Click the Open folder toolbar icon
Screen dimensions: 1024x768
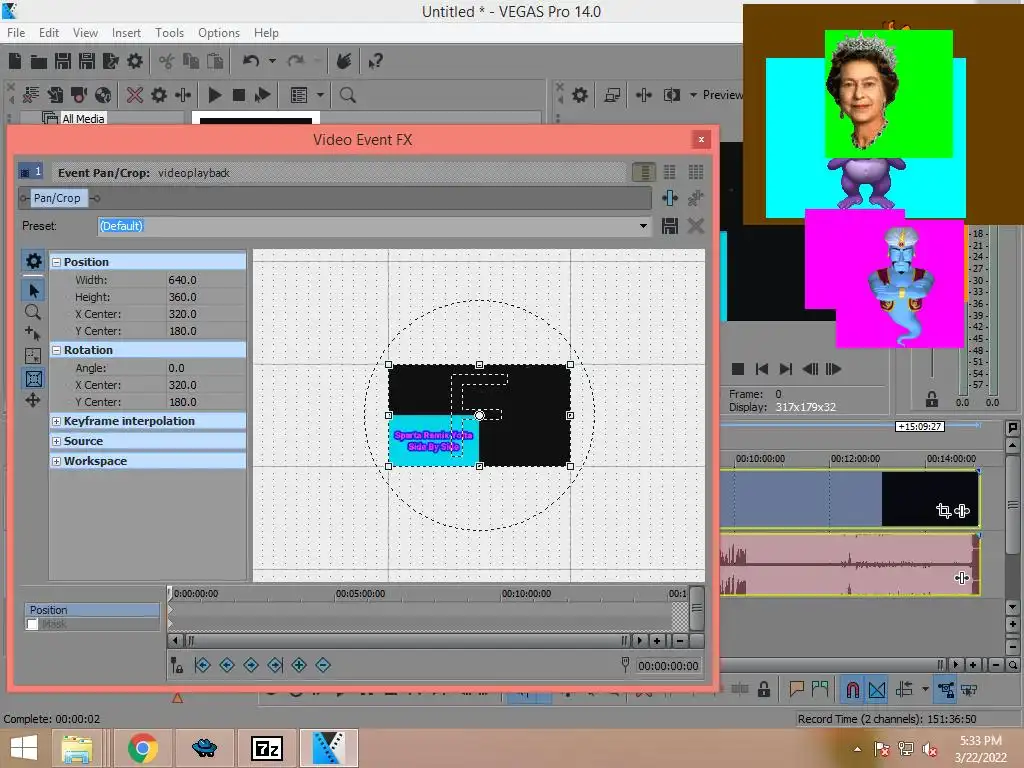39,61
